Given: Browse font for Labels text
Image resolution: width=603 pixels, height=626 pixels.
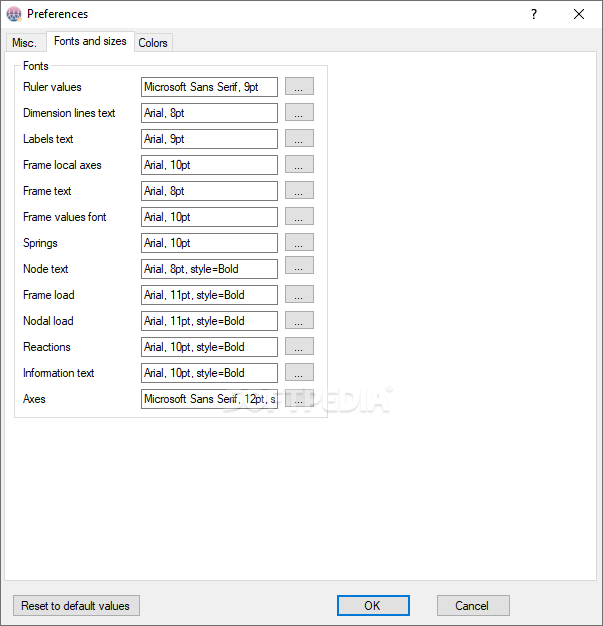Looking at the screenshot, I should (299, 139).
